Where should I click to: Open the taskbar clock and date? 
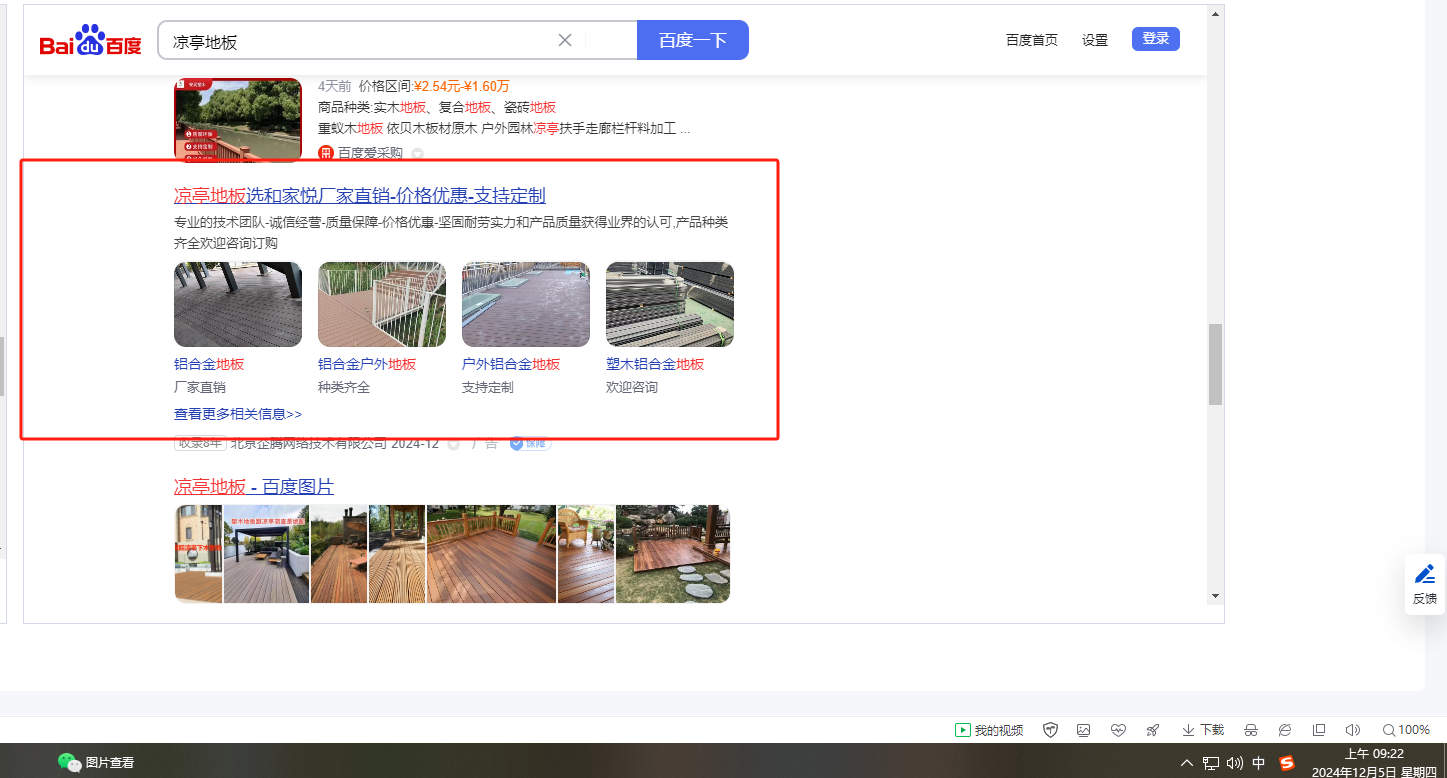coord(1373,763)
